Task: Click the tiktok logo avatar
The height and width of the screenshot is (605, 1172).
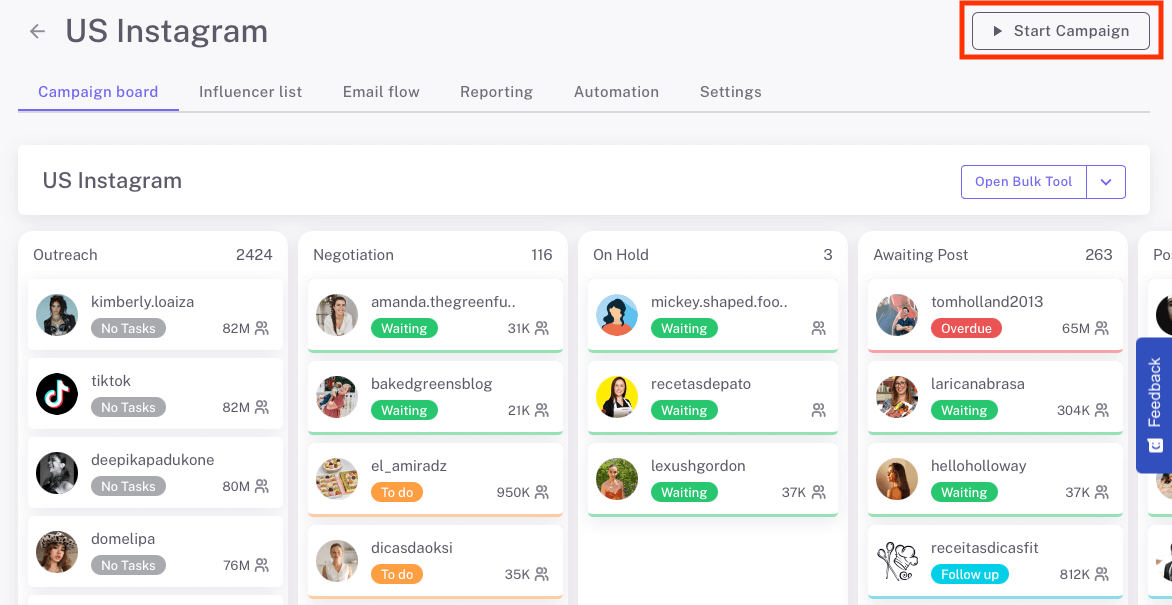Action: click(57, 394)
